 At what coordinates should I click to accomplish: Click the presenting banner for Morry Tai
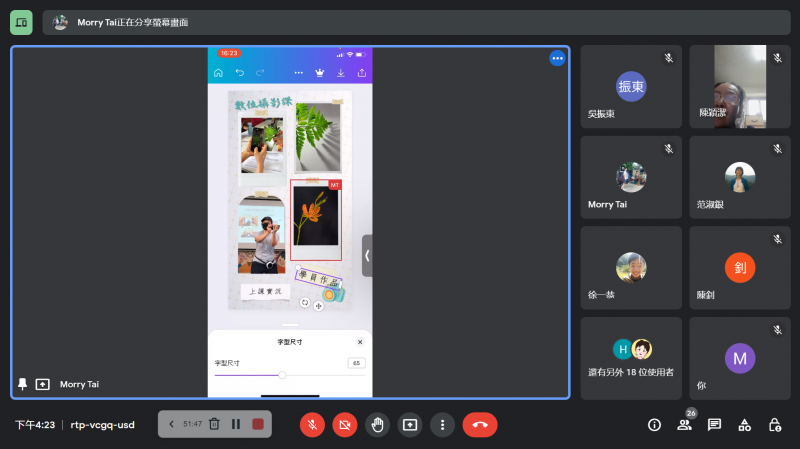[x=416, y=22]
